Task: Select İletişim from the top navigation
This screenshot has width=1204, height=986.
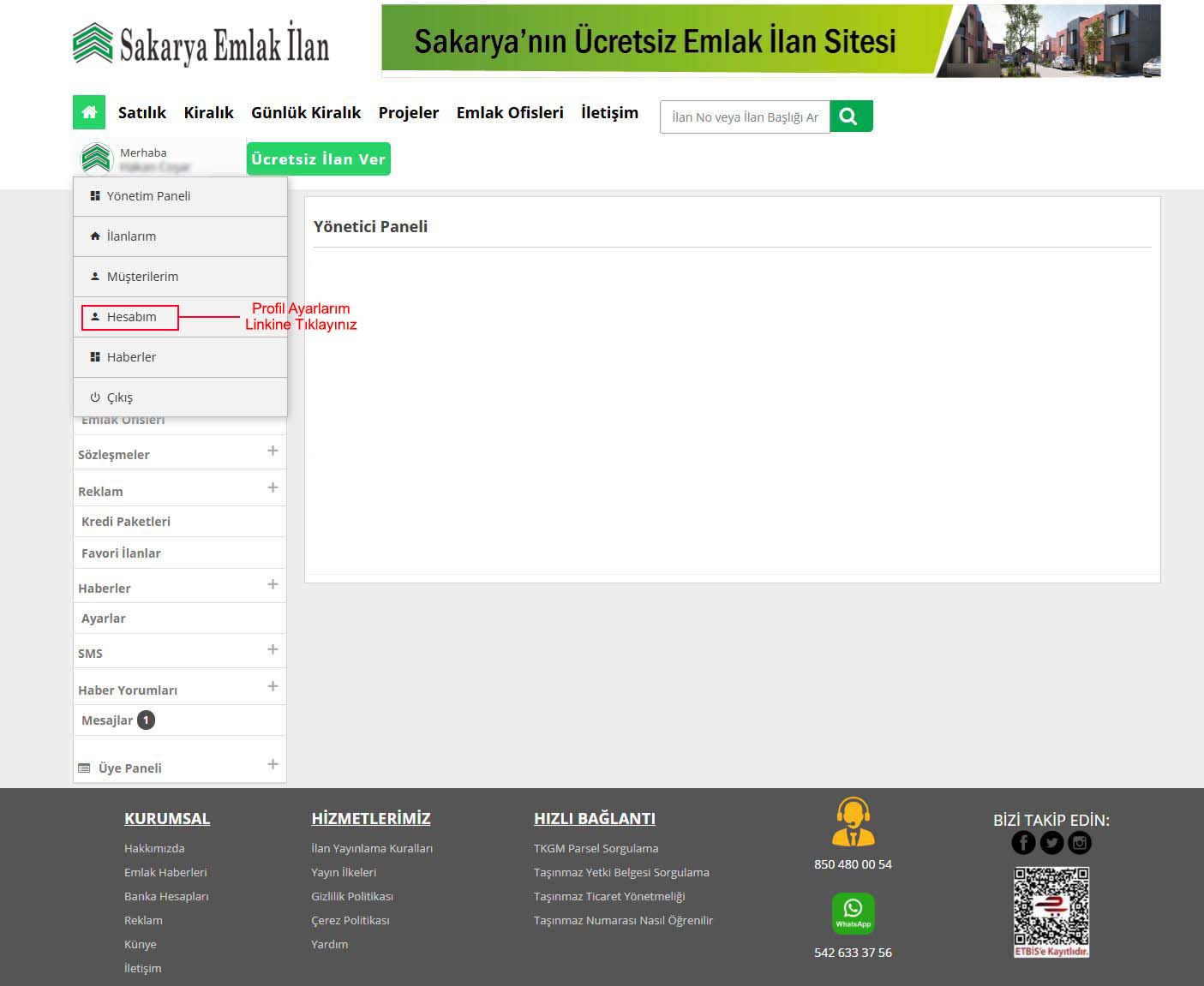Action: tap(609, 112)
